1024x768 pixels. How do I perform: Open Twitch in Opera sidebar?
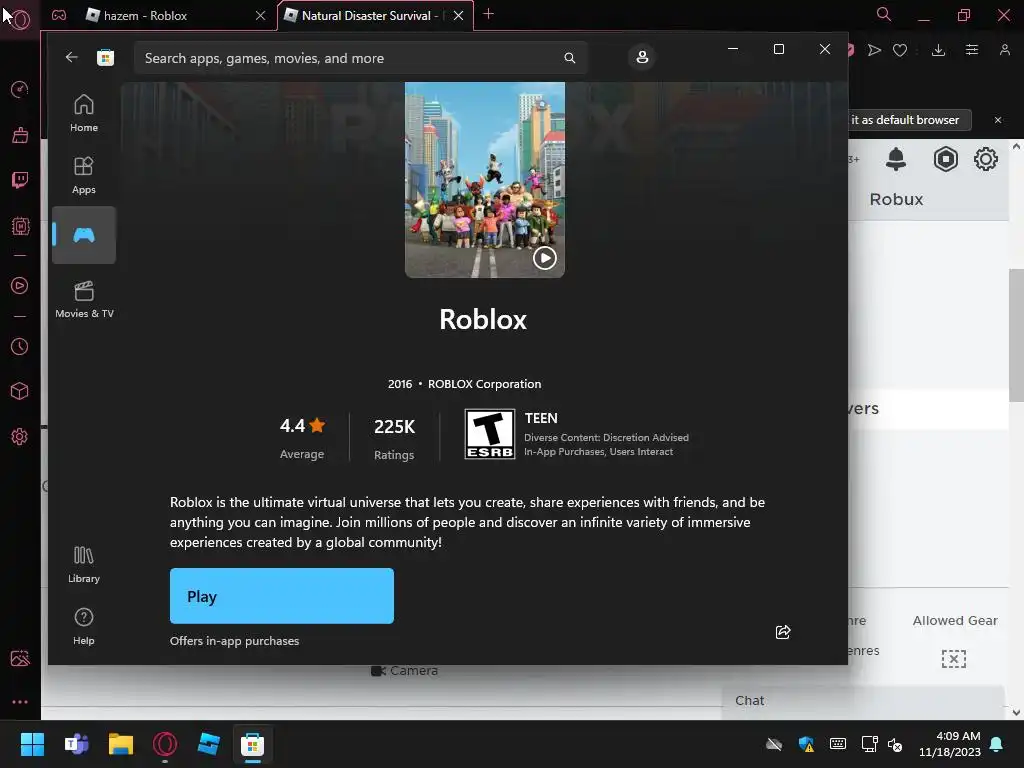[x=20, y=180]
